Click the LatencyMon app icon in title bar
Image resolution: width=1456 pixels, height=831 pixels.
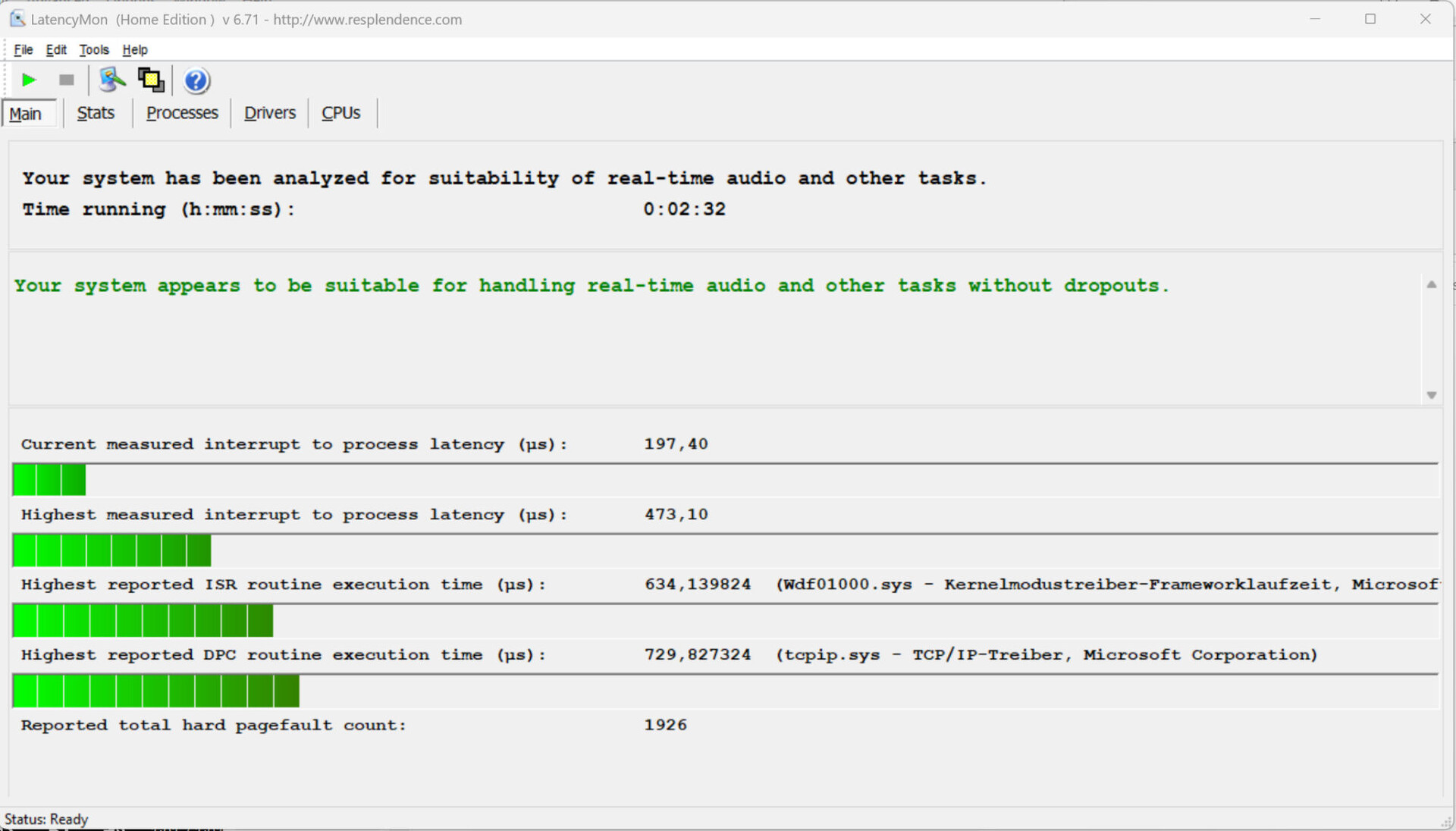pyautogui.click(x=17, y=19)
